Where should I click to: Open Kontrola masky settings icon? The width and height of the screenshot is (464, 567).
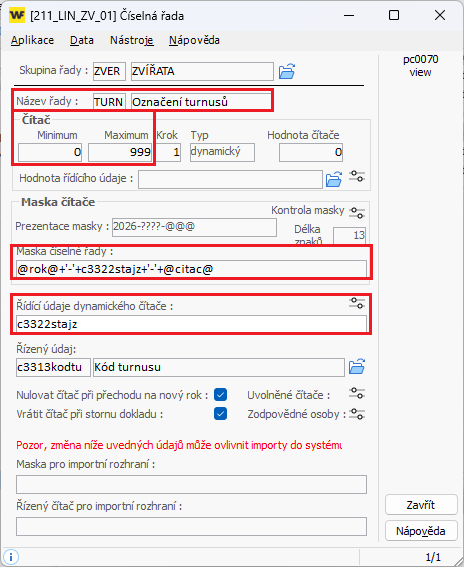pyautogui.click(x=357, y=213)
